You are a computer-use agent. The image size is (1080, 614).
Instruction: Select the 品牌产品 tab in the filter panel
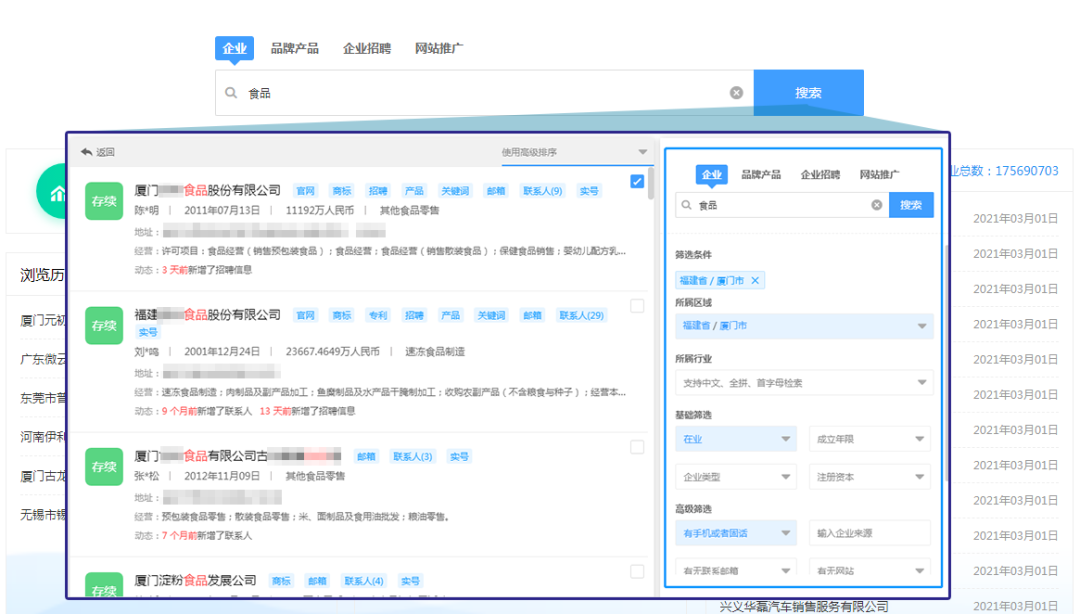pyautogui.click(x=761, y=174)
